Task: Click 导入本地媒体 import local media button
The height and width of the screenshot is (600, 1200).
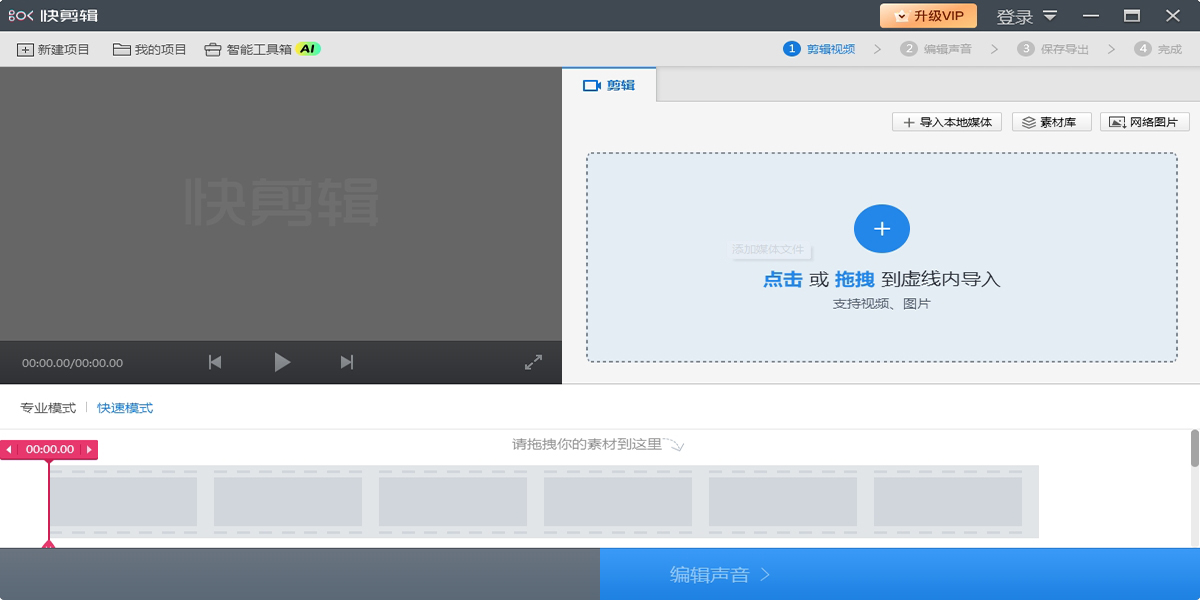Action: pyautogui.click(x=947, y=122)
